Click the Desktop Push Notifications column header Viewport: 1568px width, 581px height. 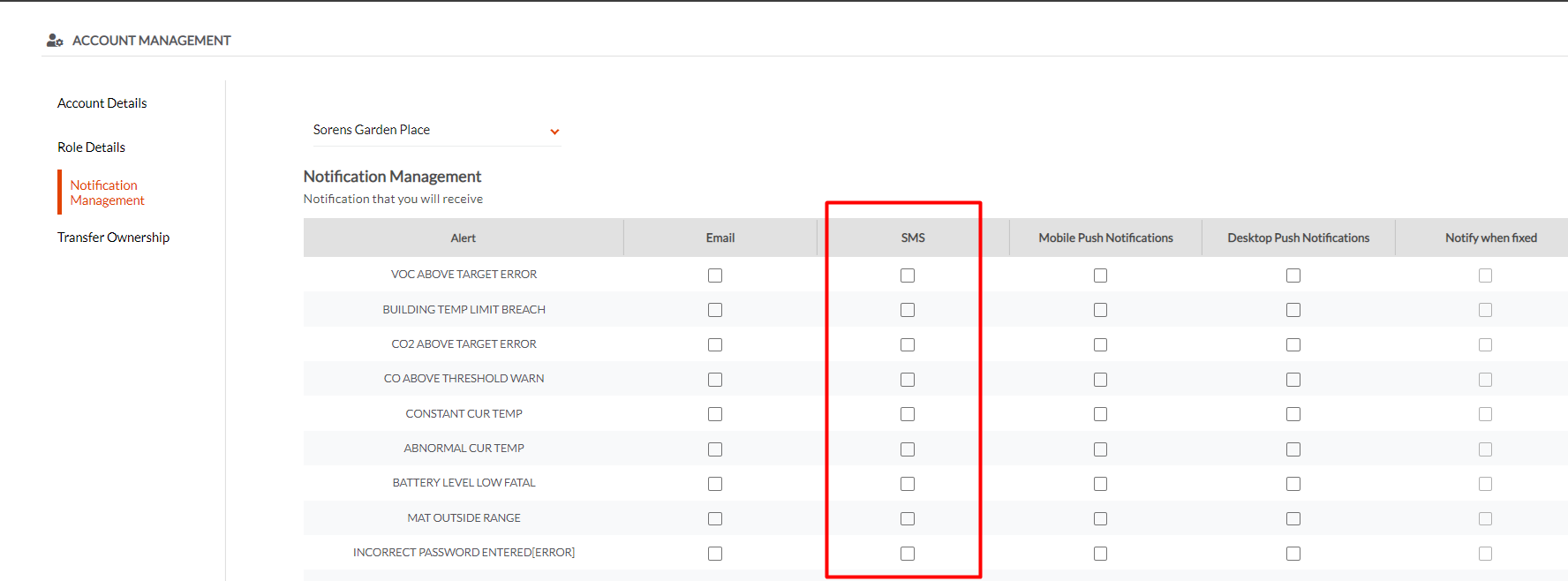pos(1299,238)
